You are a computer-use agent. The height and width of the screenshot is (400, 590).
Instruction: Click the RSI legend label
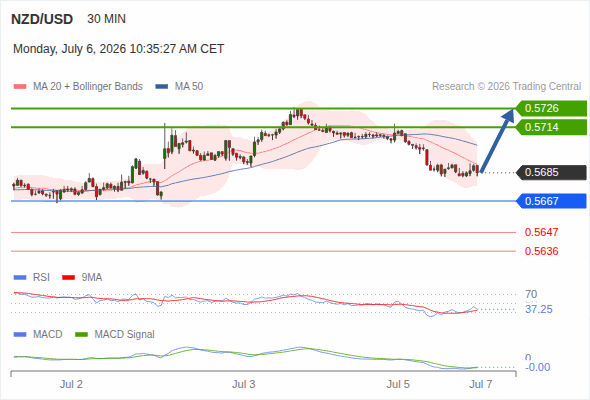tap(41, 277)
